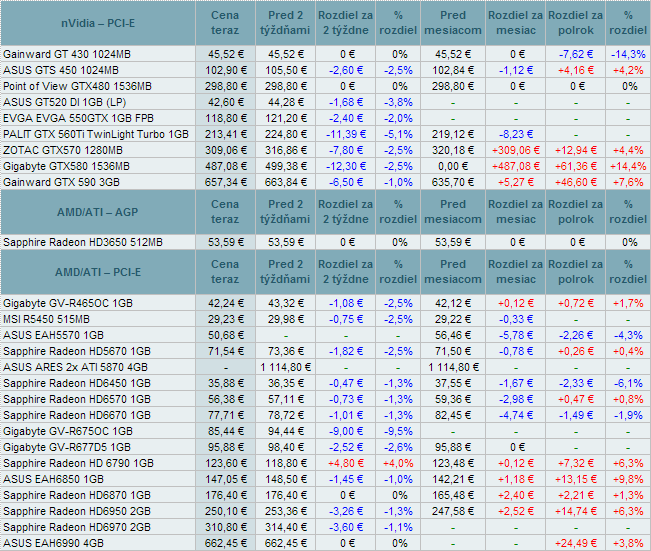Click the 165,48 € month-ago price cell
651x551 pixels.
[x=453, y=495]
